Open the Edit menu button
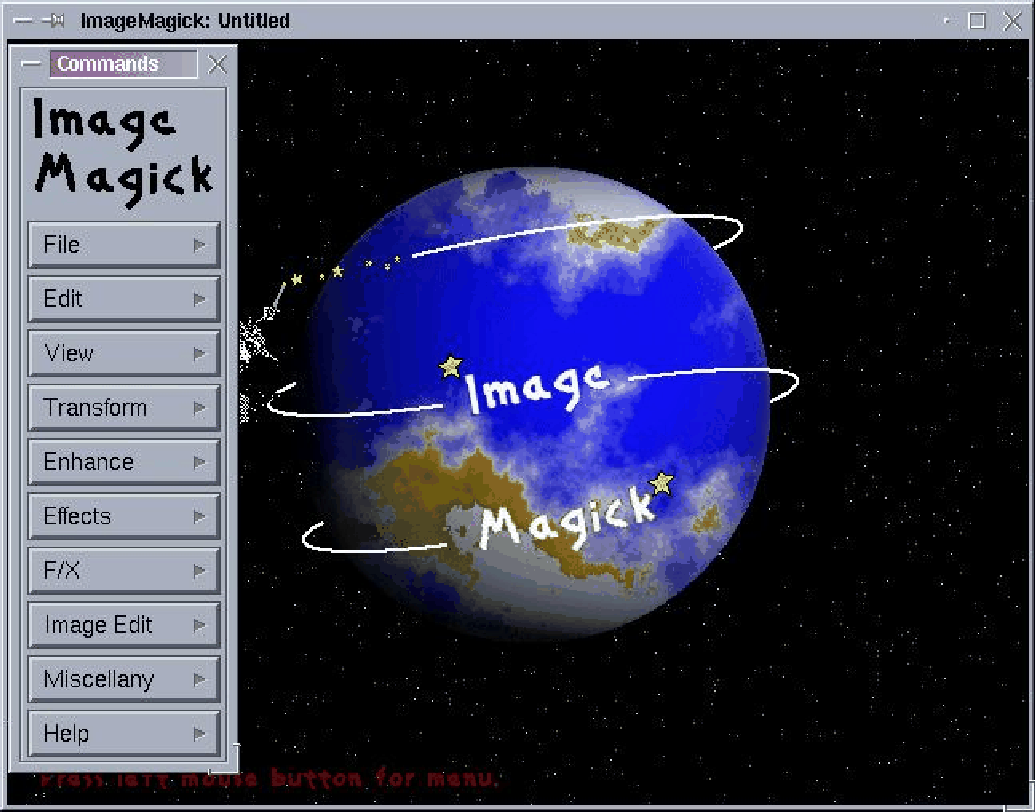This screenshot has height=812, width=1035. tap(124, 299)
